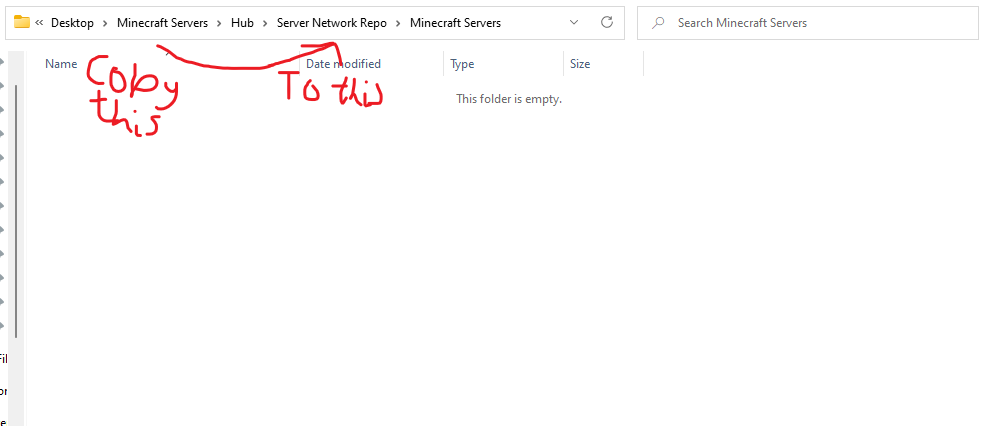Click the folder icon in address bar
The width and height of the screenshot is (984, 426).
pyautogui.click(x=22, y=23)
